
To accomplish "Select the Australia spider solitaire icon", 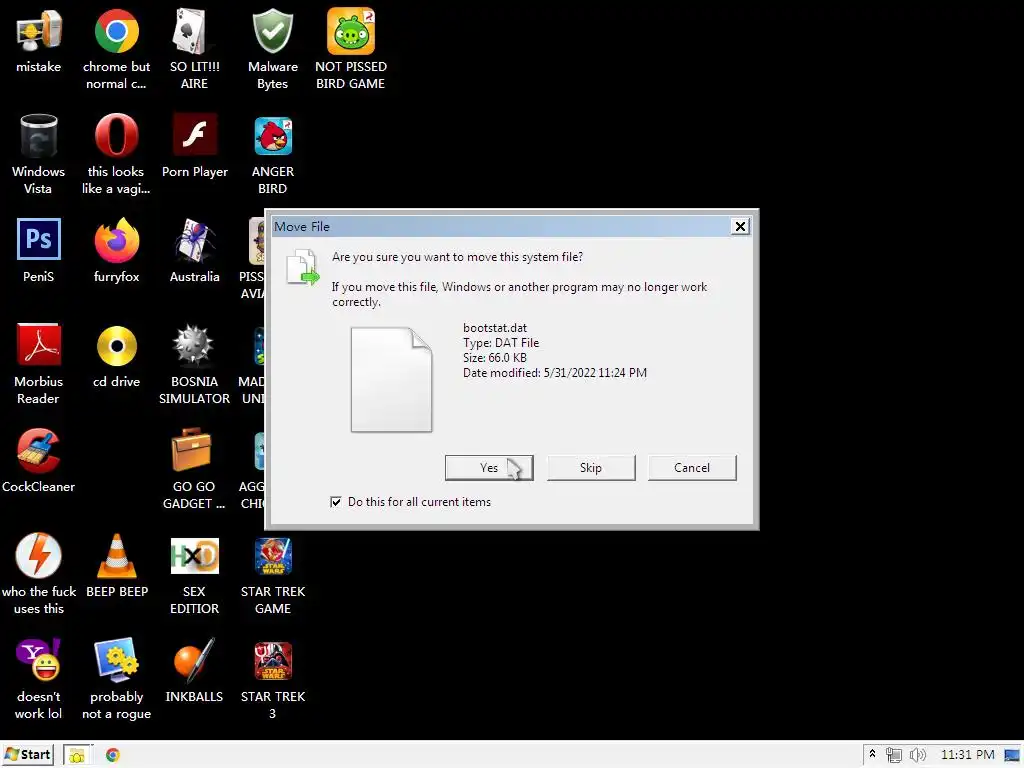I will [x=195, y=240].
